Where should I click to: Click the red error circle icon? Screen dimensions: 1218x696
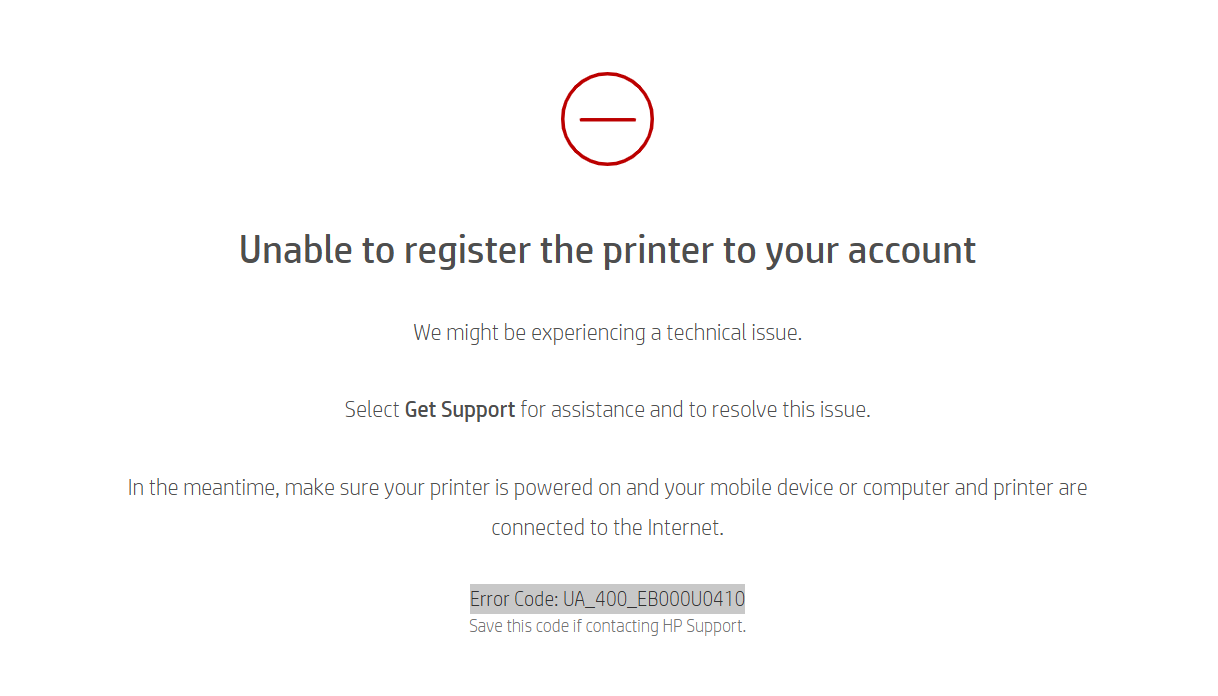(x=607, y=119)
